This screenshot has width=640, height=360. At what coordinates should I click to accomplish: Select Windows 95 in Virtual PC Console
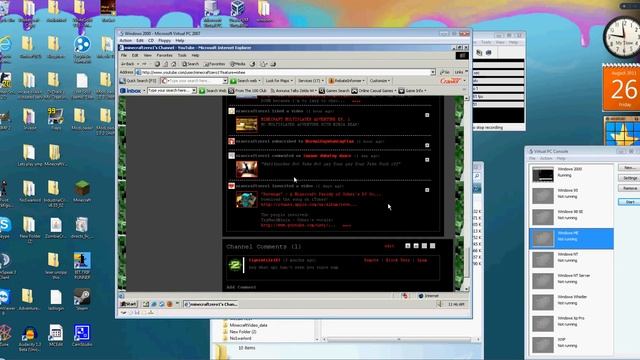point(571,196)
